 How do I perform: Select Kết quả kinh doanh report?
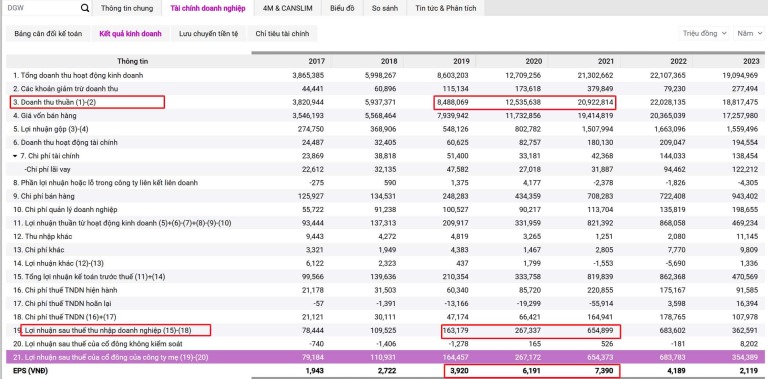[x=130, y=34]
